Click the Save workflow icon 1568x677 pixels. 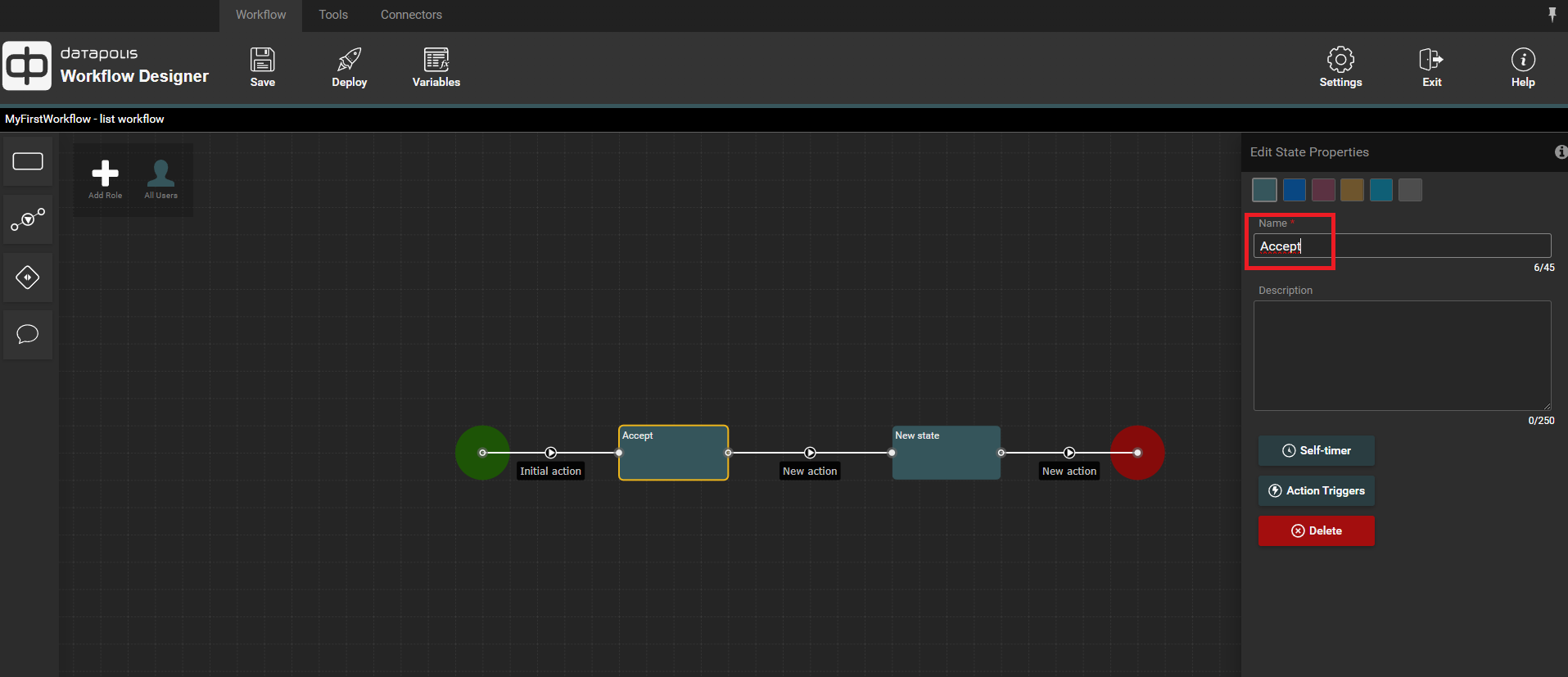coord(262,67)
